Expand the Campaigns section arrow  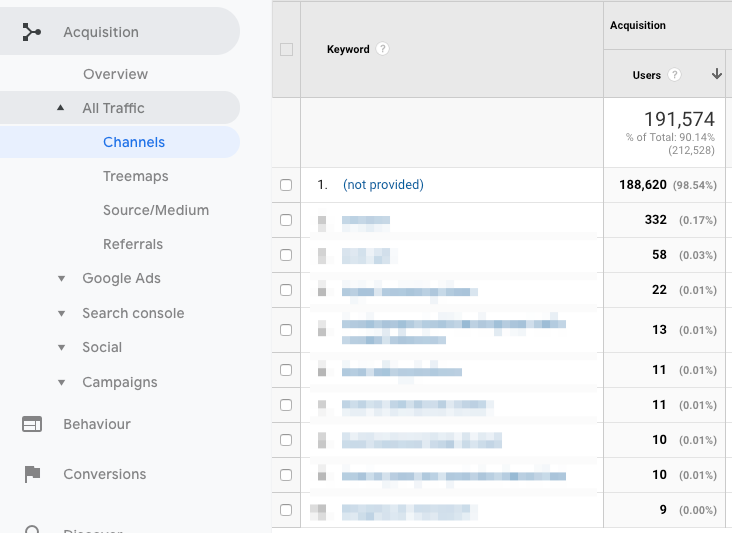point(61,383)
